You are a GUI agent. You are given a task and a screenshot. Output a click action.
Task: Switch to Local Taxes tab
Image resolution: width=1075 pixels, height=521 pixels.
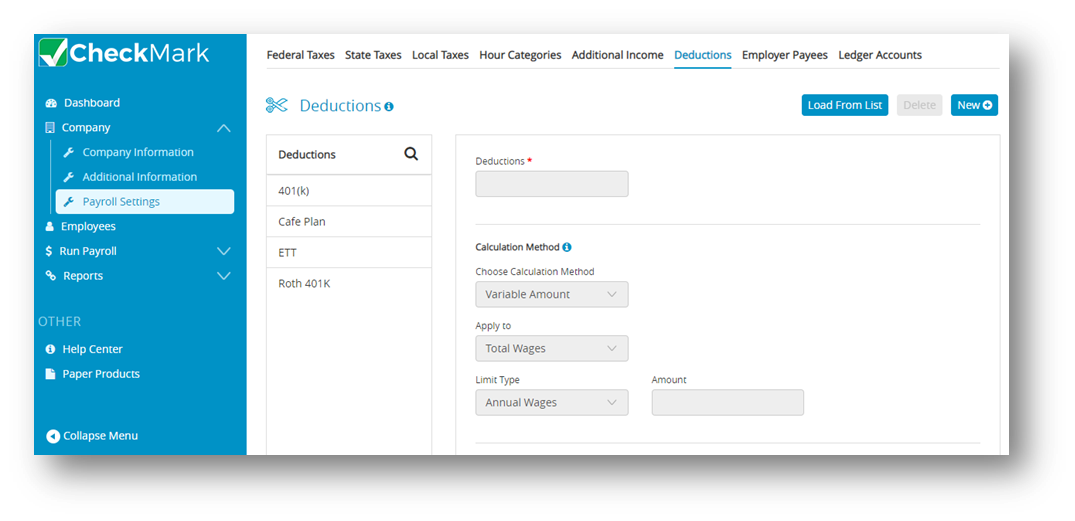(440, 55)
